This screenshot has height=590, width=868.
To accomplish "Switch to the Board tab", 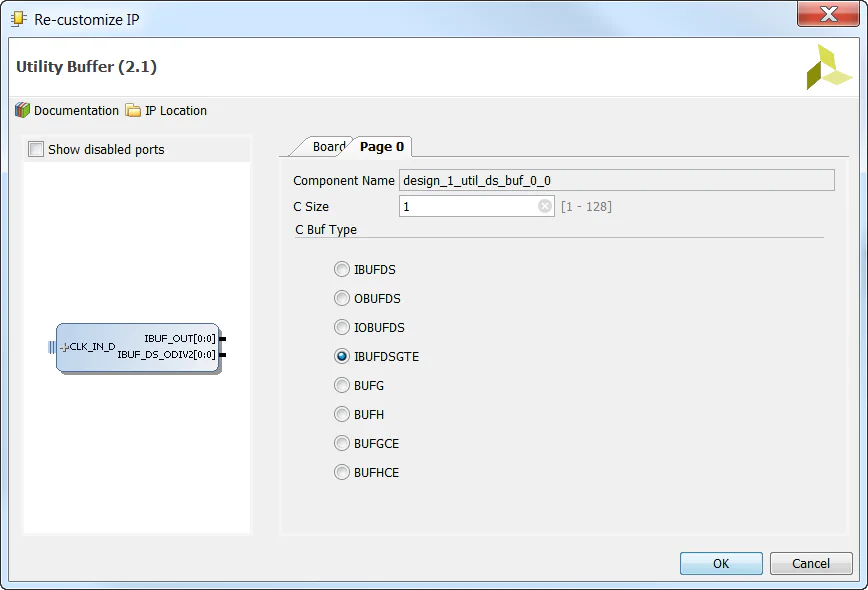I will 325,146.
